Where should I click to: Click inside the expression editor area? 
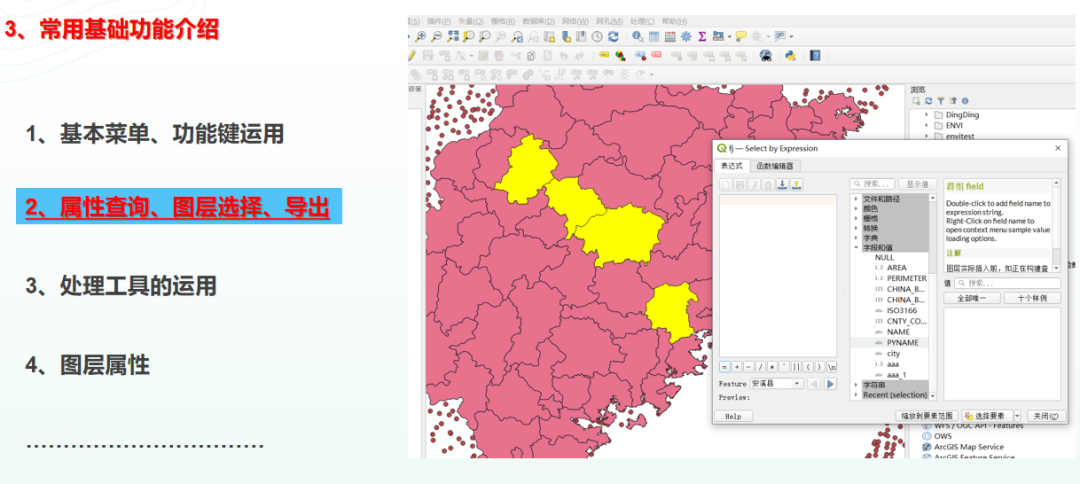pos(778,275)
